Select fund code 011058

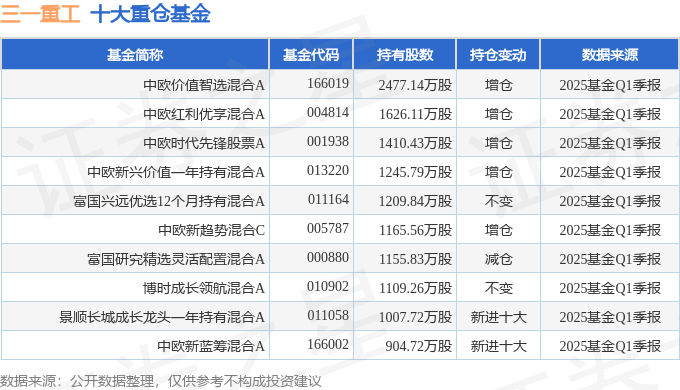[x=328, y=315]
